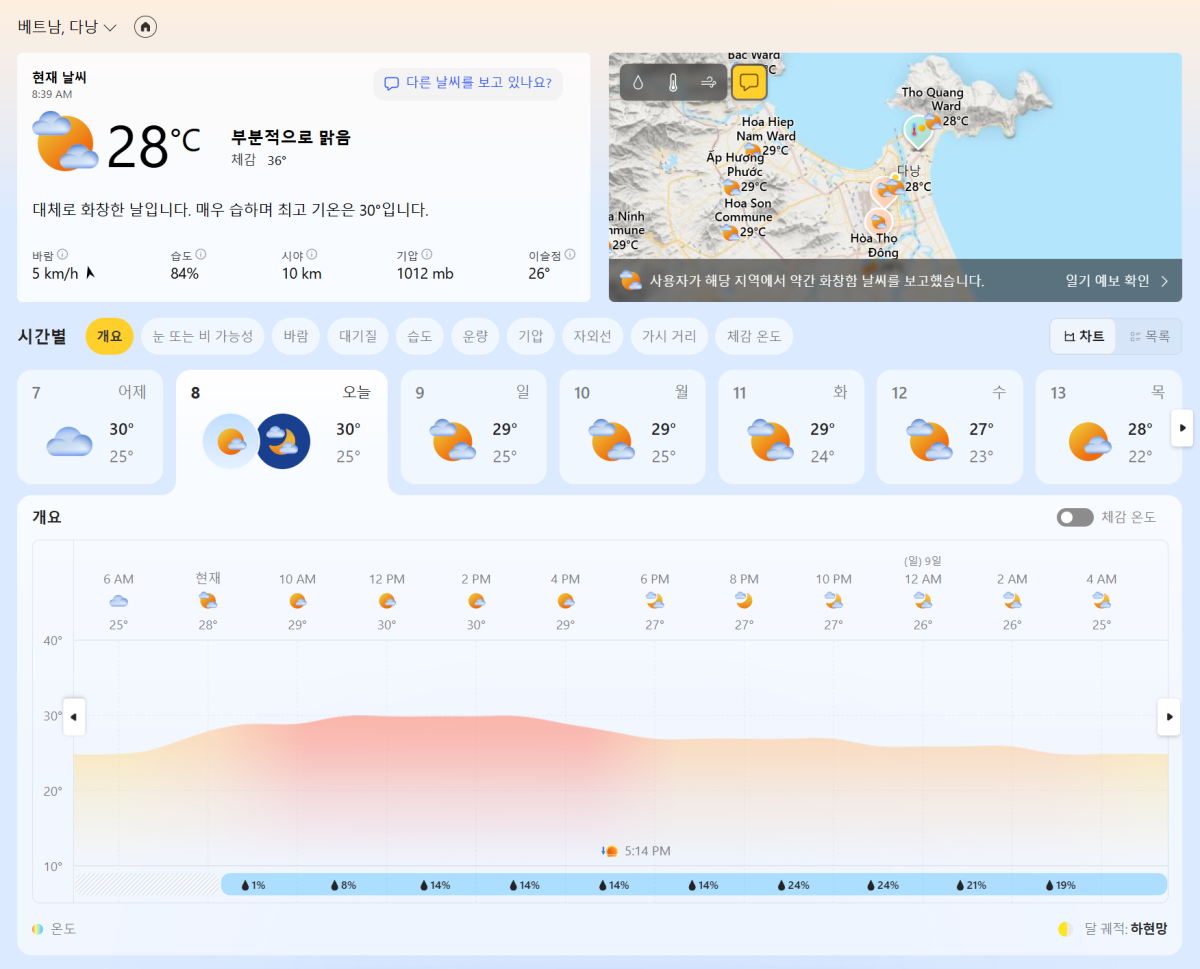Open 일기 예보 확인 link

tap(1116, 281)
